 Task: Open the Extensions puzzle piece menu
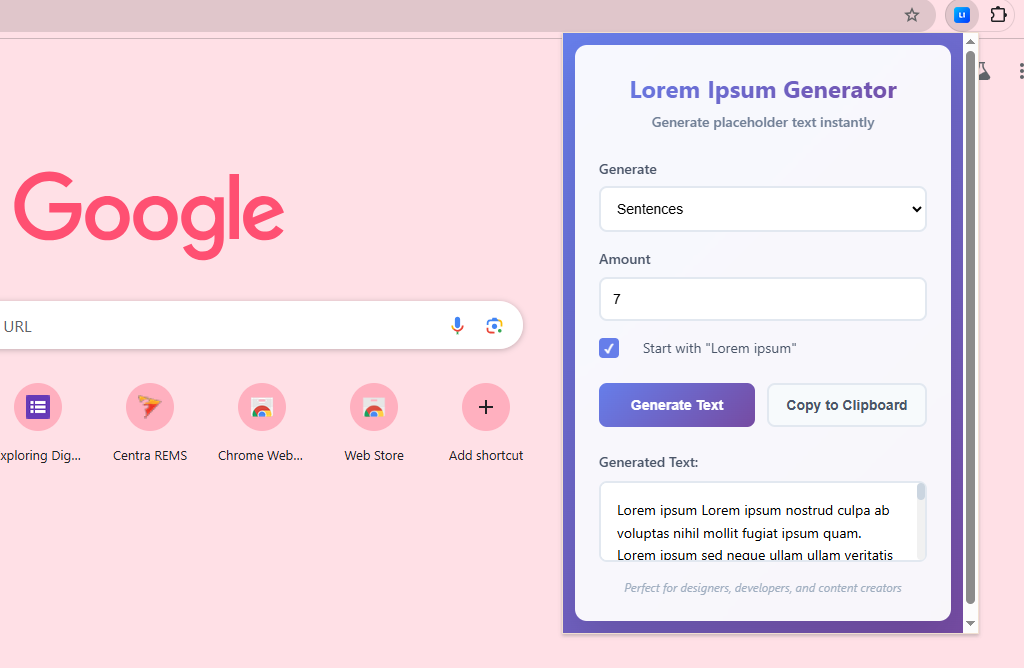coord(998,15)
